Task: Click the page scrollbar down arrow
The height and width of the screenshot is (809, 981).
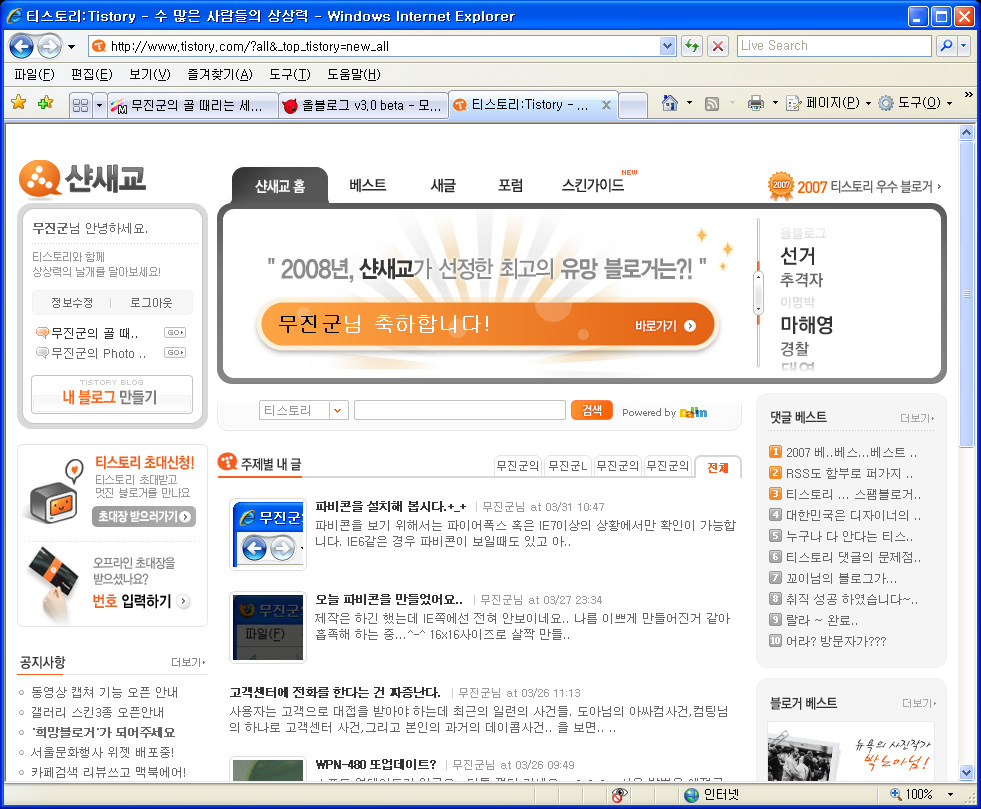Action: click(x=967, y=772)
